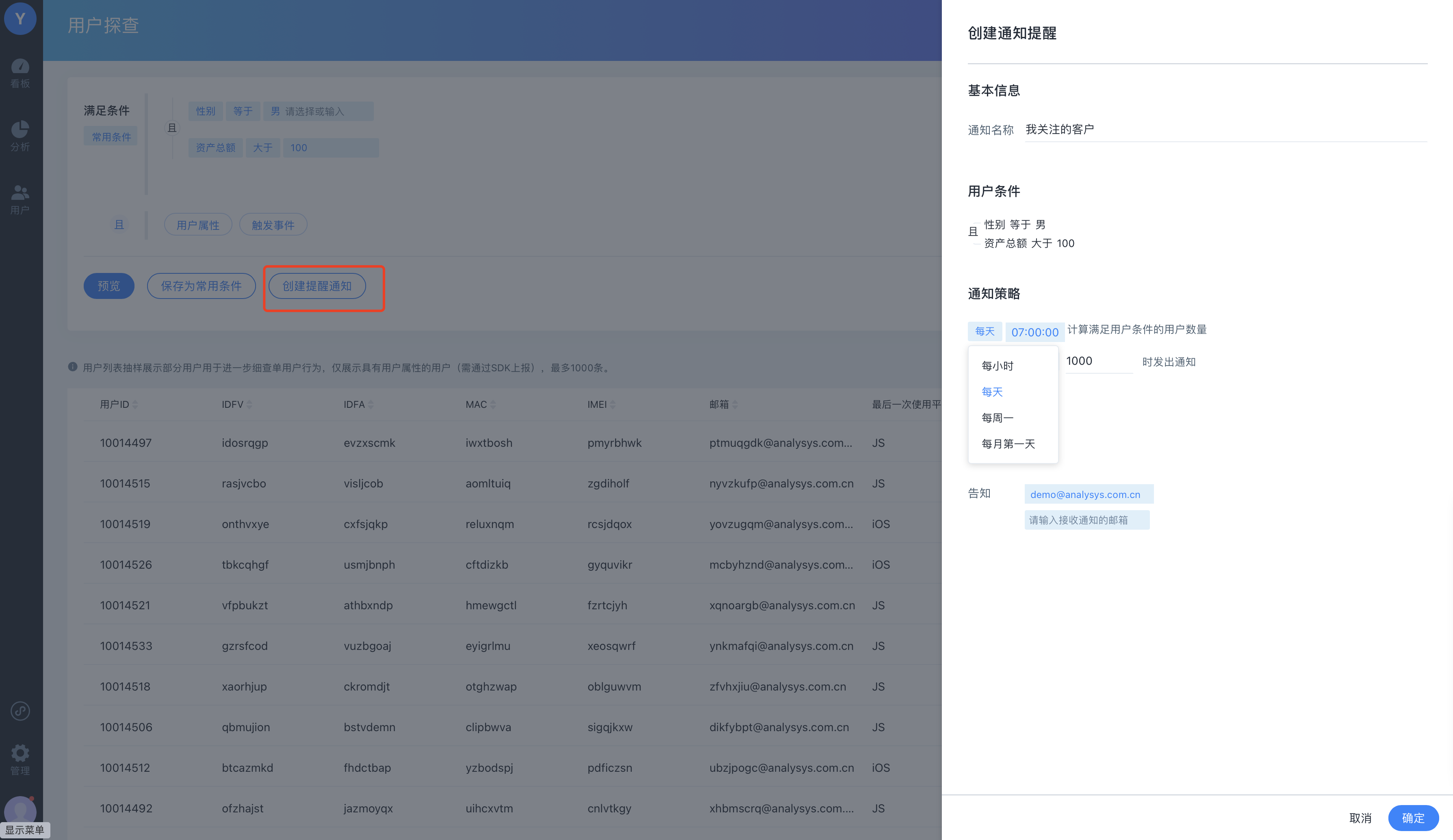Viewport: 1453px width, 840px height.
Task: Click user ID 10014515
Action: click(x=125, y=483)
